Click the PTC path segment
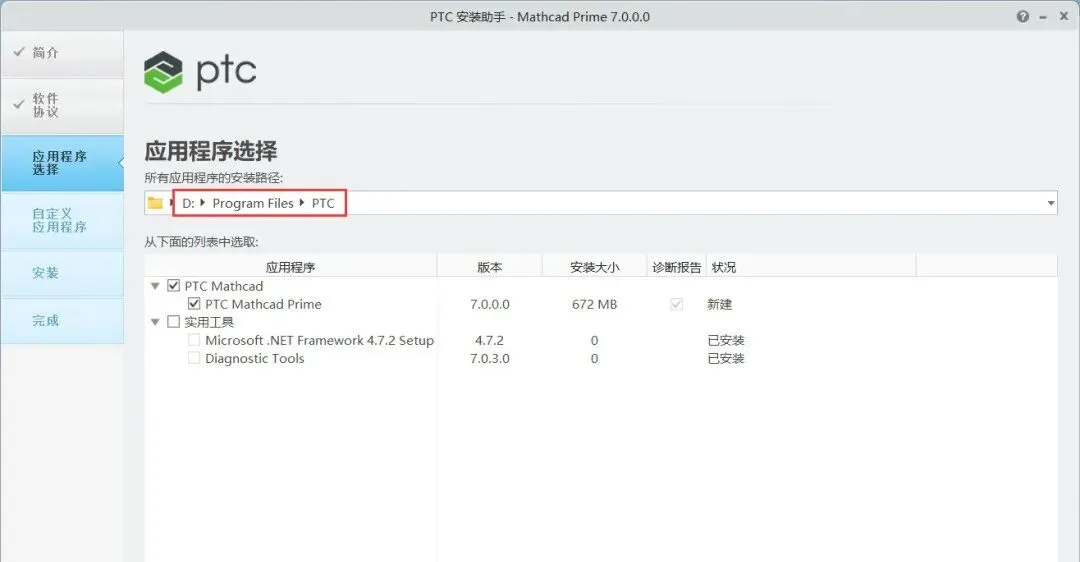This screenshot has height=562, width=1080. [x=323, y=203]
